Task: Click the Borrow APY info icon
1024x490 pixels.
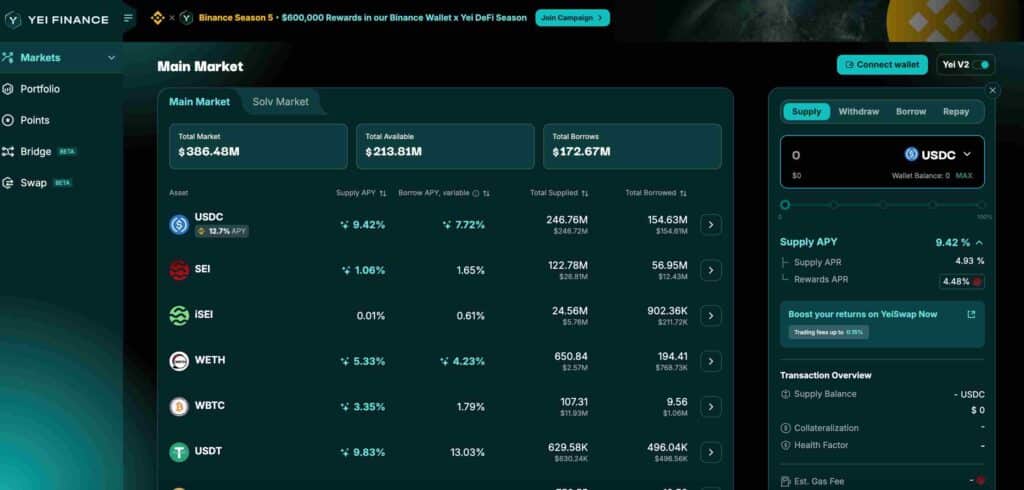Action: point(475,193)
